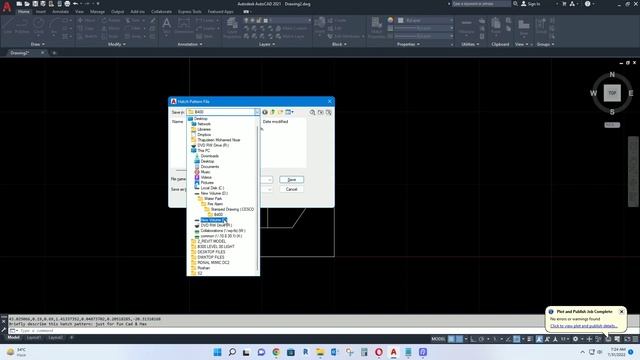
Task: Open Layer Properties in the Layers panel
Action: (x=232, y=28)
